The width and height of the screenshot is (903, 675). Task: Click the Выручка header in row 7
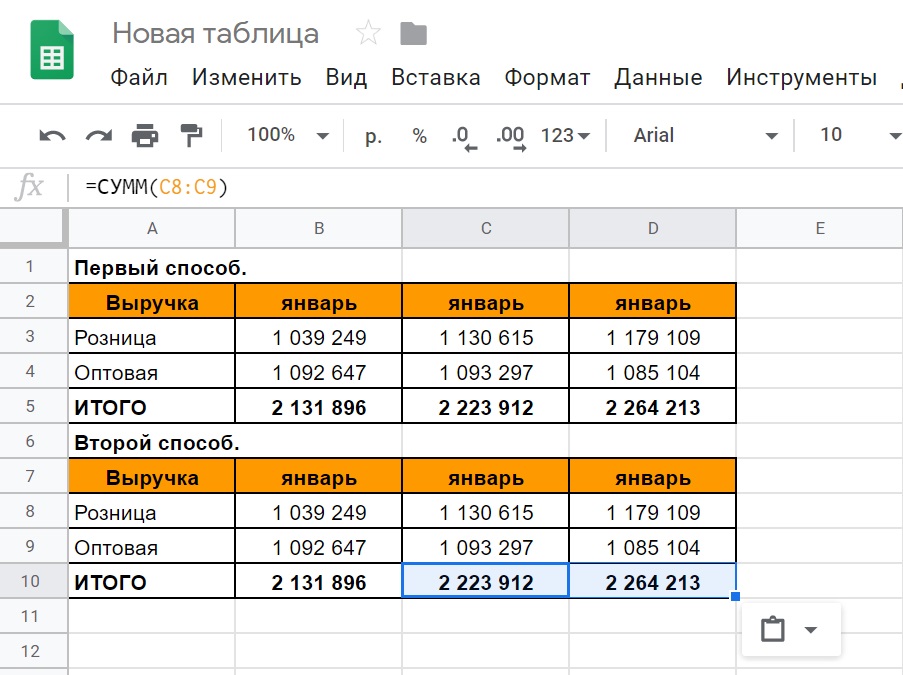click(x=152, y=477)
